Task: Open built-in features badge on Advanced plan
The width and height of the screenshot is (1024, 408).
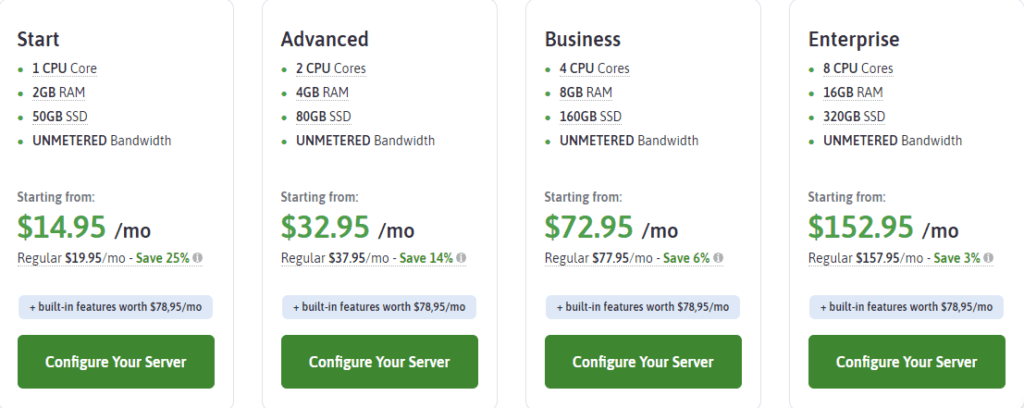Action: tap(379, 307)
